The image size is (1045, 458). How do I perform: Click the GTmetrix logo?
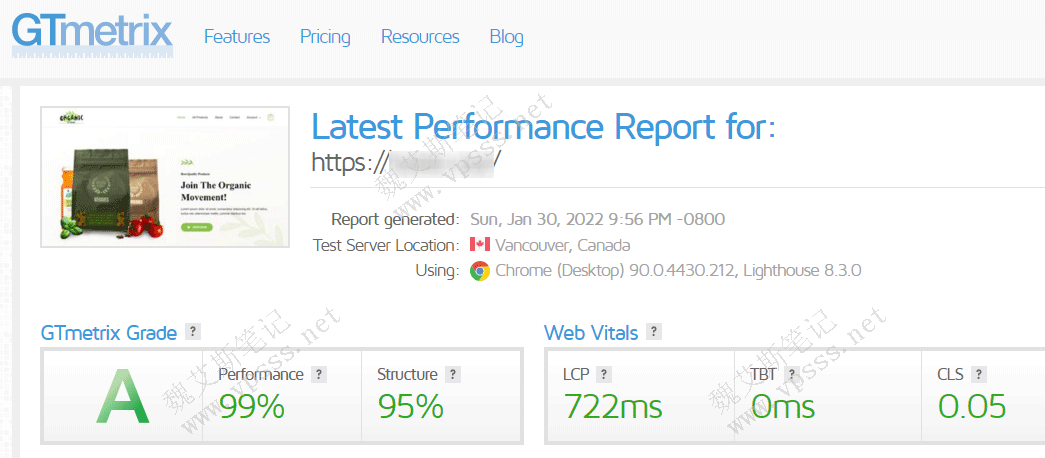pyautogui.click(x=92, y=35)
